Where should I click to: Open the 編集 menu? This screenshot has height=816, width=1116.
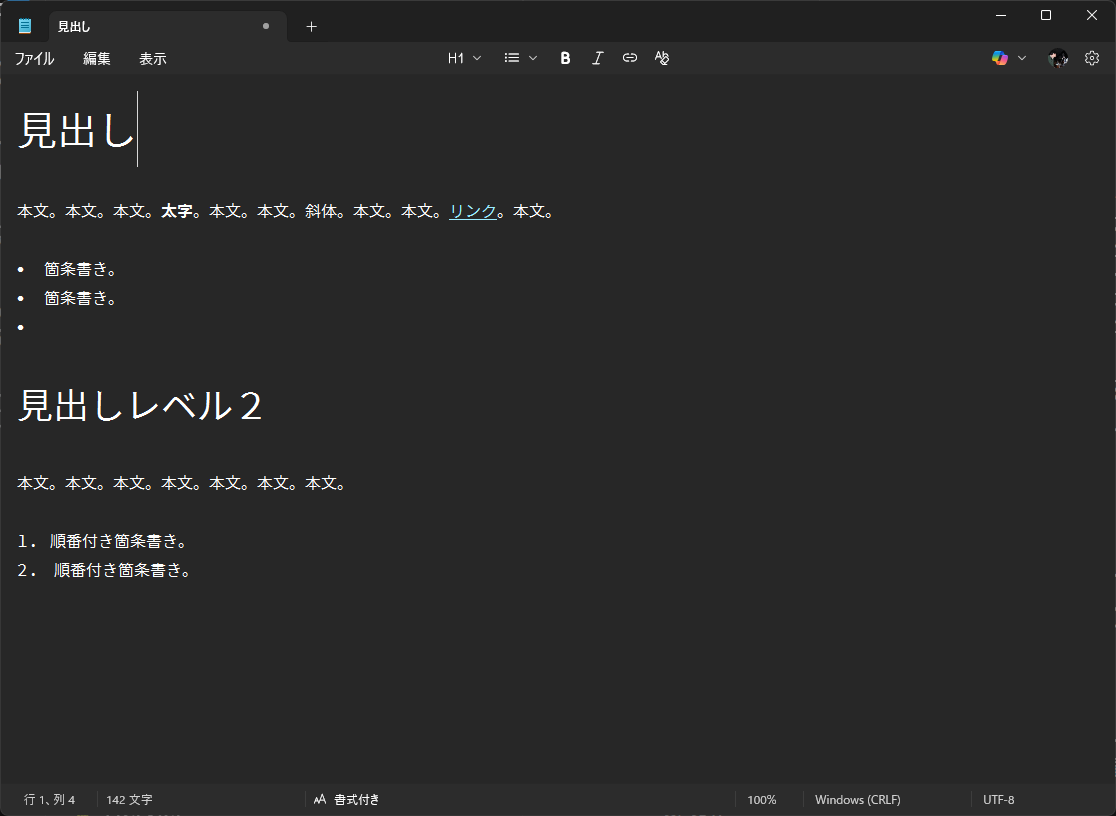pos(97,59)
